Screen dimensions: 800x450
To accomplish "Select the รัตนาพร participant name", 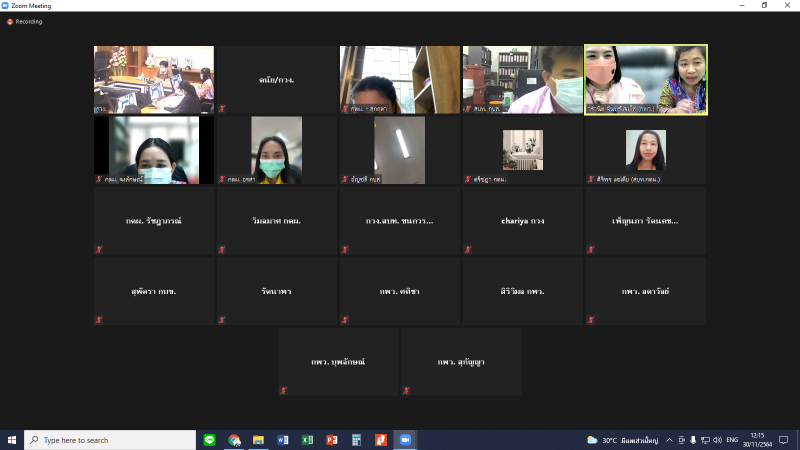I will click(277, 291).
